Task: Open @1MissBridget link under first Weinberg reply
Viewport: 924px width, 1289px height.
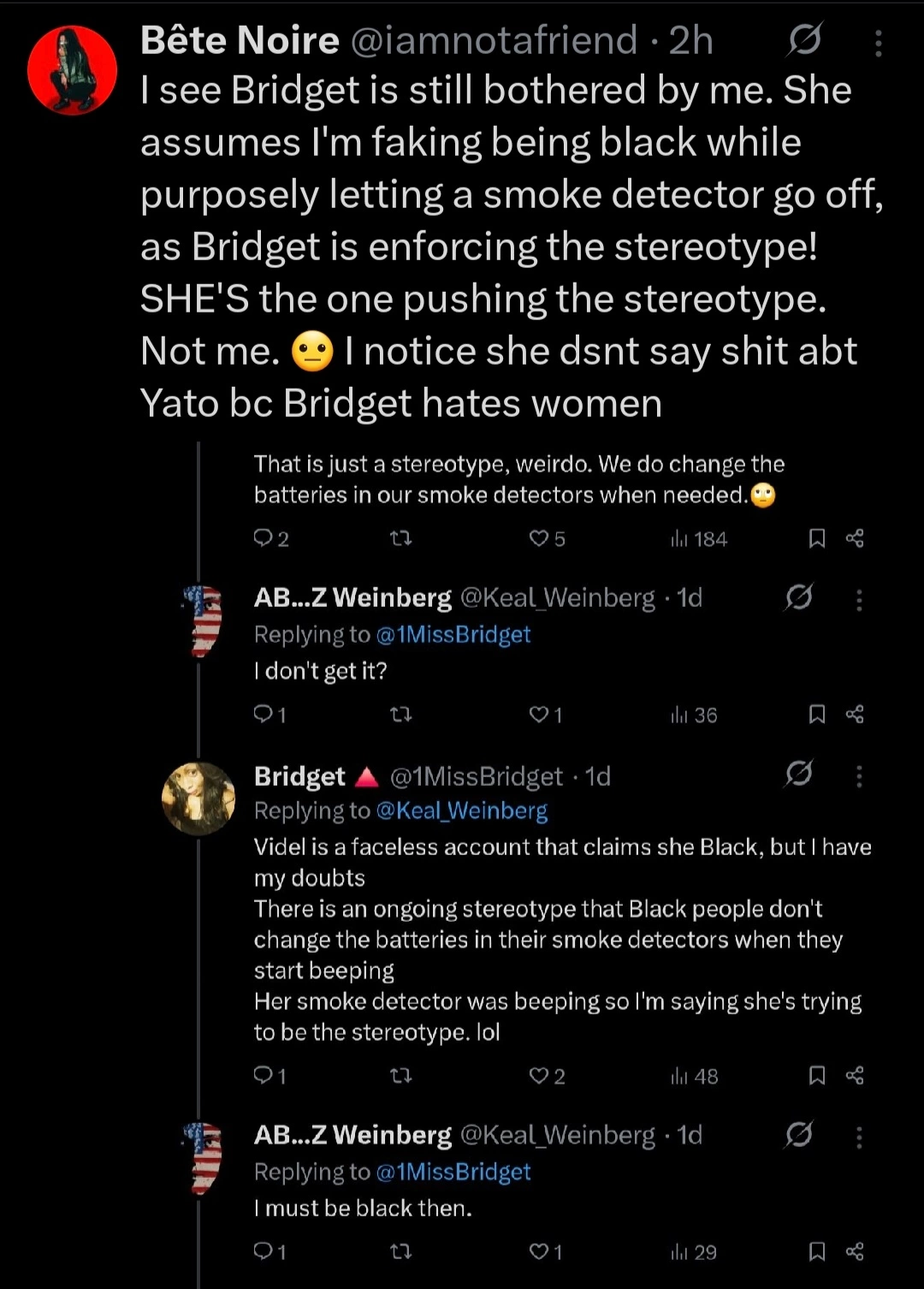Action: tap(453, 634)
